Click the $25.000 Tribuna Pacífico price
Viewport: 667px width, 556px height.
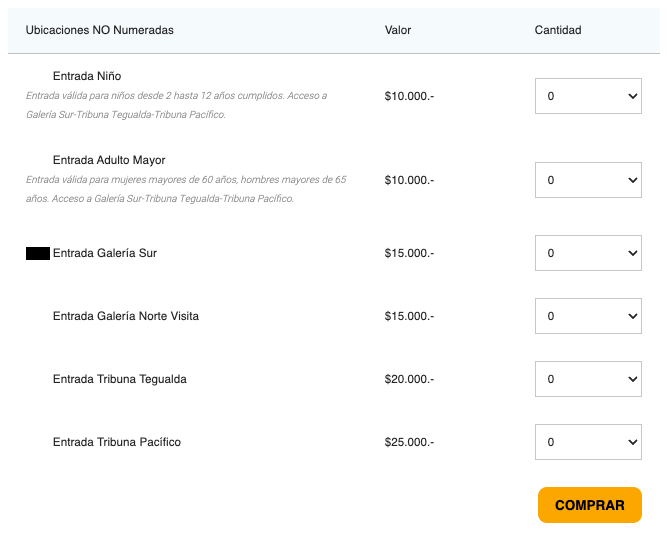tap(409, 442)
